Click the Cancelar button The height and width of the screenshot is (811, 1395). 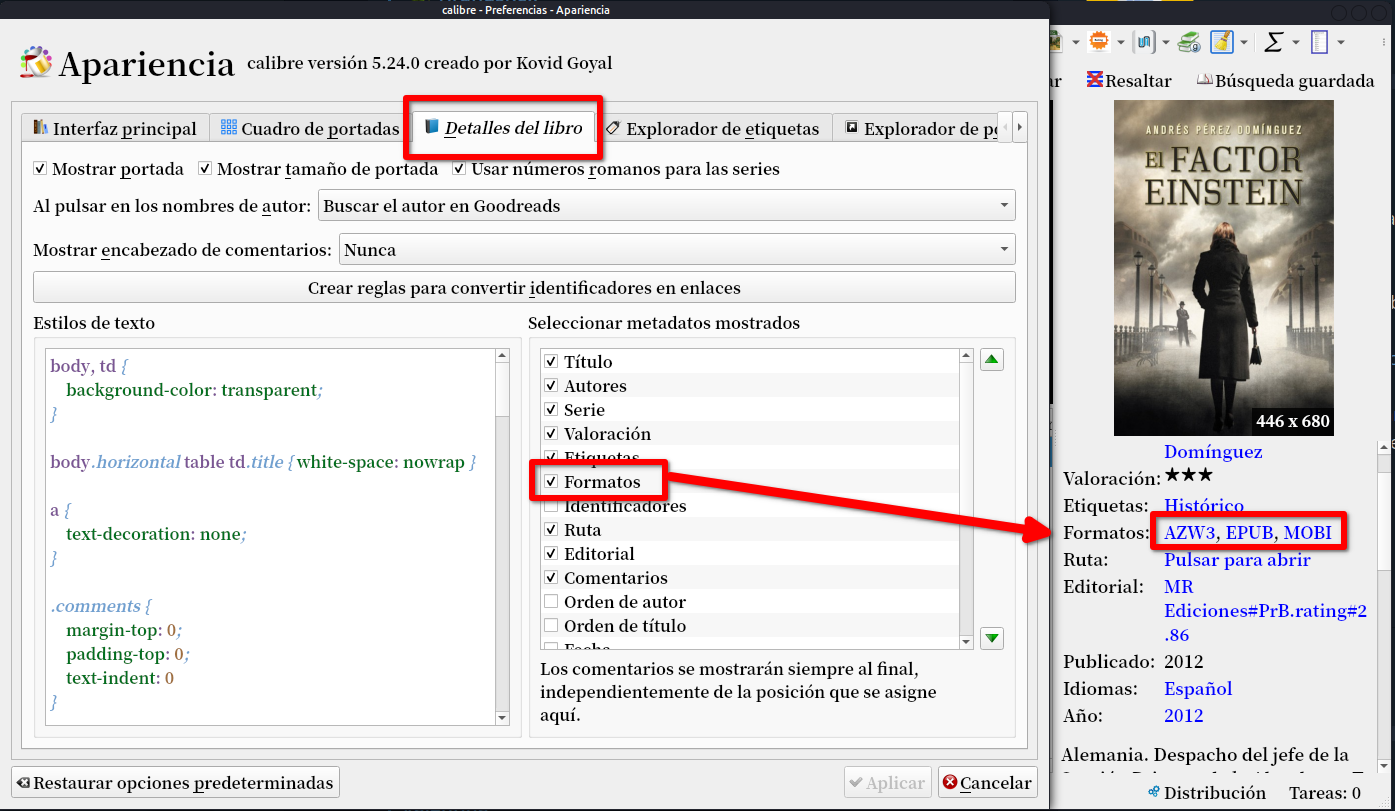(x=987, y=782)
